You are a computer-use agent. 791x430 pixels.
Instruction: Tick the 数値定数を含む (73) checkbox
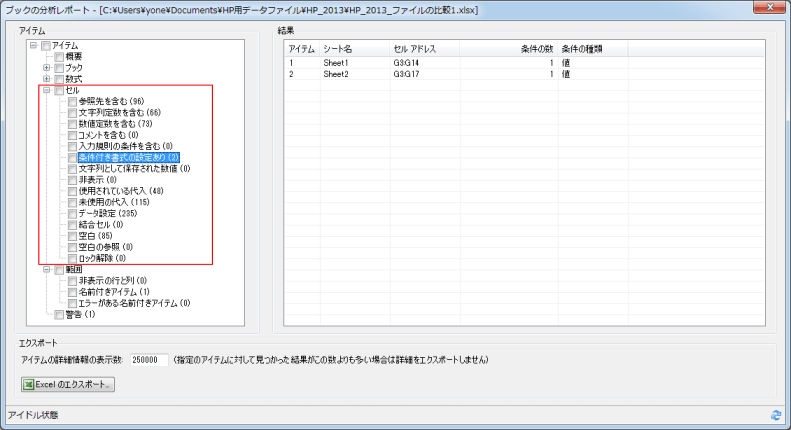click(72, 124)
